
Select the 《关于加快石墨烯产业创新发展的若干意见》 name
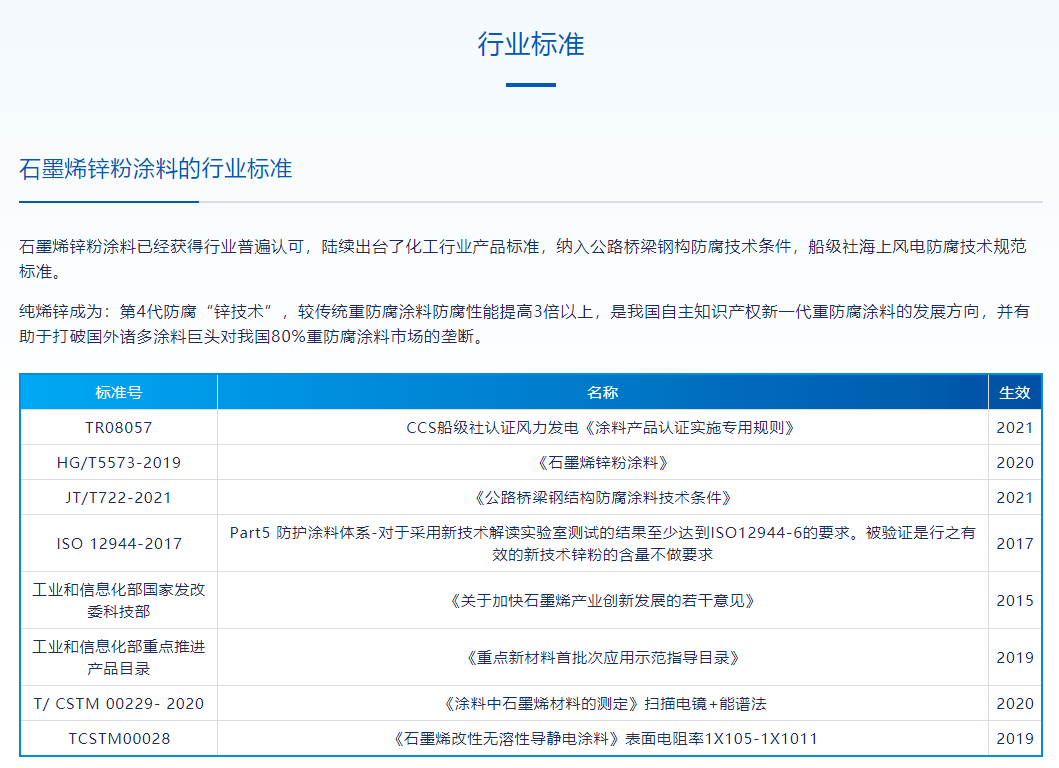point(602,601)
